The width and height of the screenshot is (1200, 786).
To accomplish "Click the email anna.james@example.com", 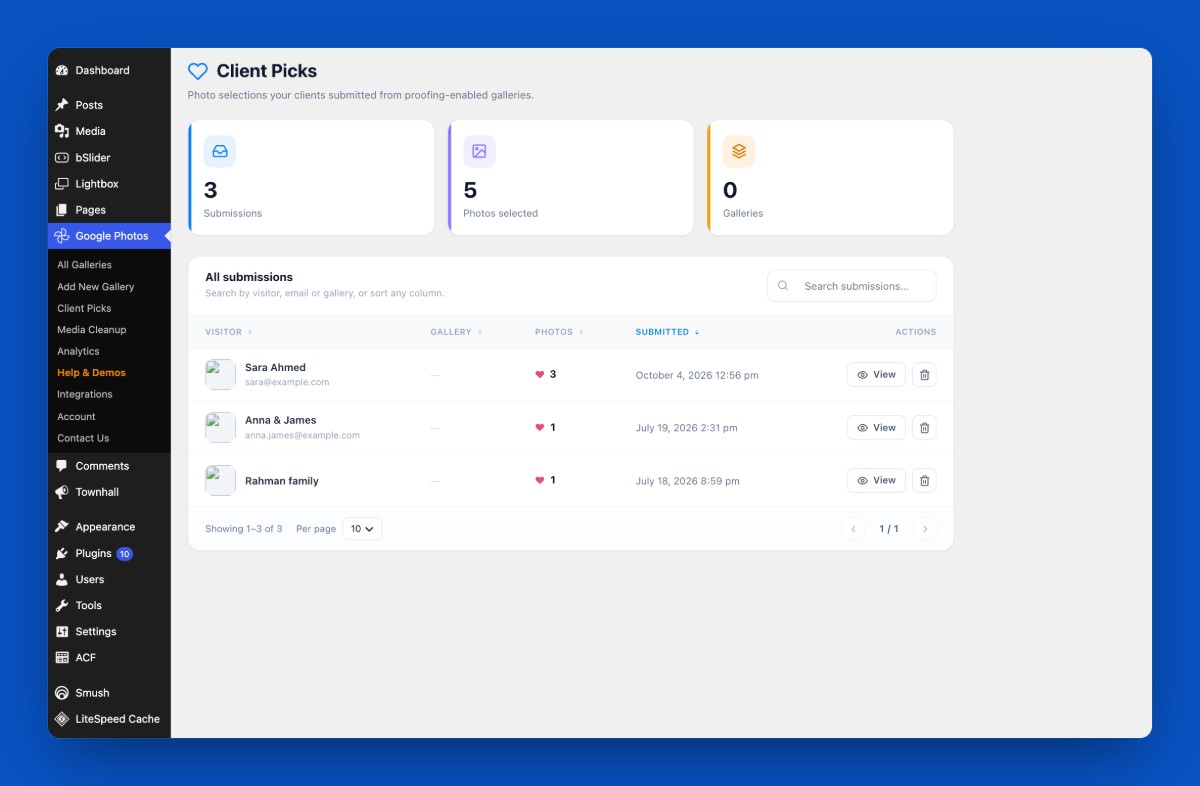I will click(x=302, y=436).
